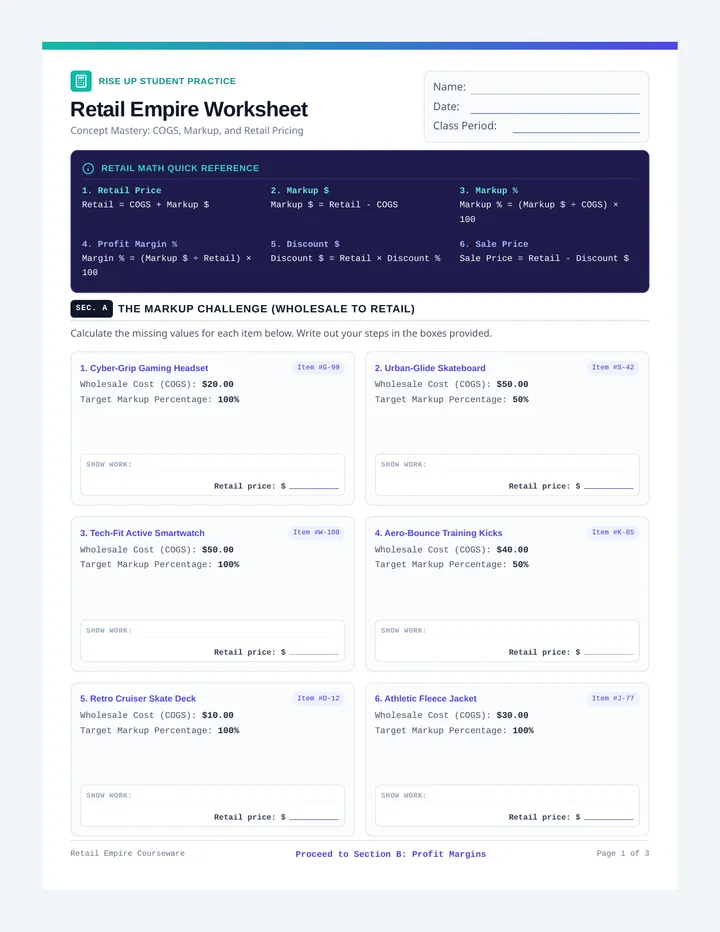Click the Date input line
Image resolution: width=720 pixels, height=932 pixels.
555,108
